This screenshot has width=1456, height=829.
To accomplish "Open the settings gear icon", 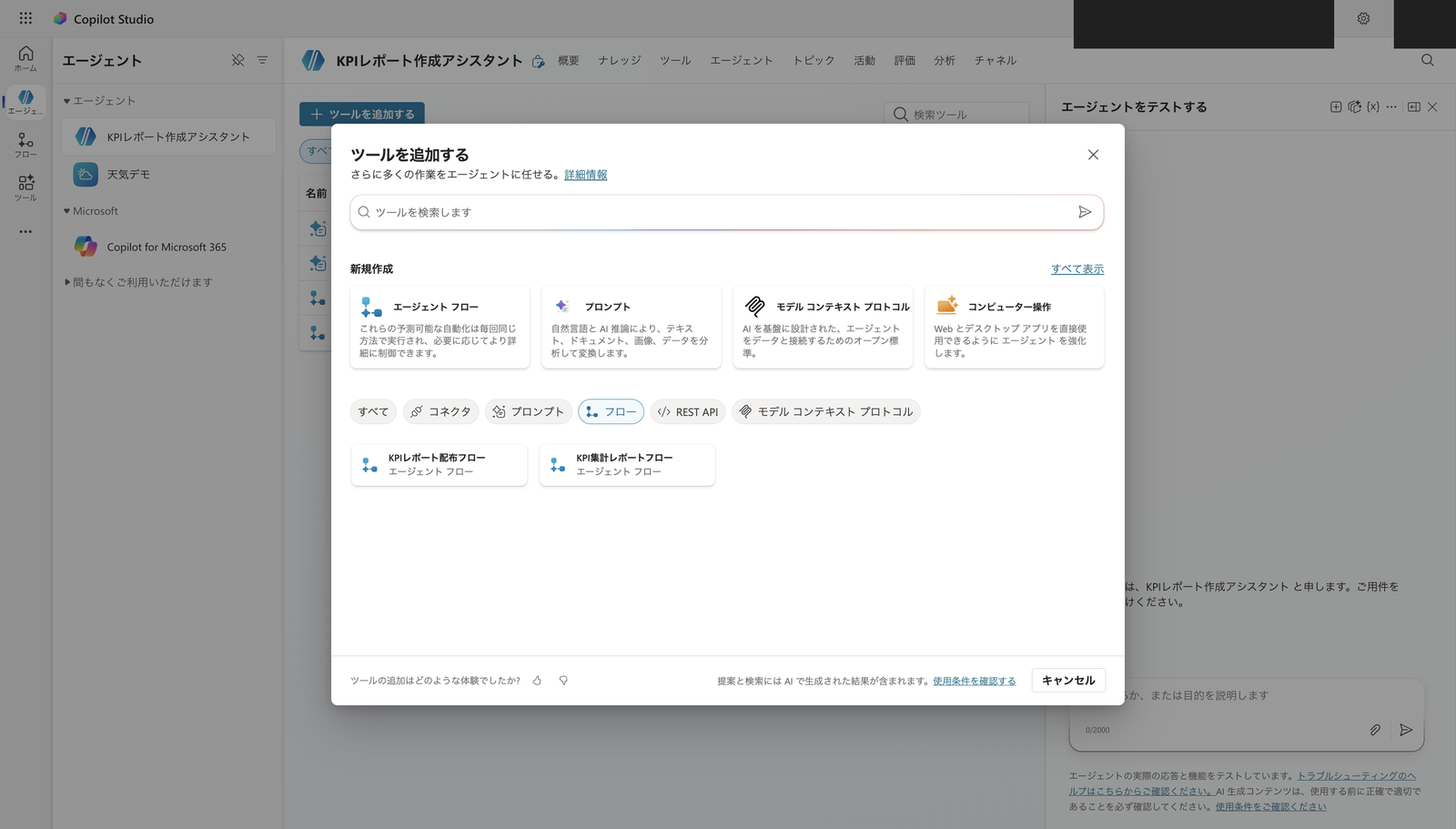I will (1363, 18).
